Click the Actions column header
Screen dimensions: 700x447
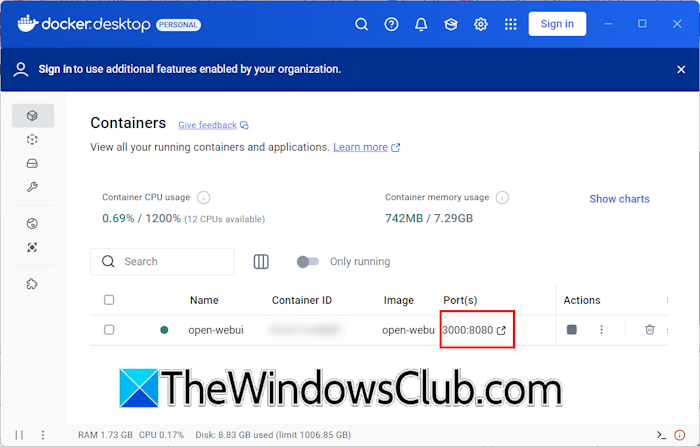[582, 301]
